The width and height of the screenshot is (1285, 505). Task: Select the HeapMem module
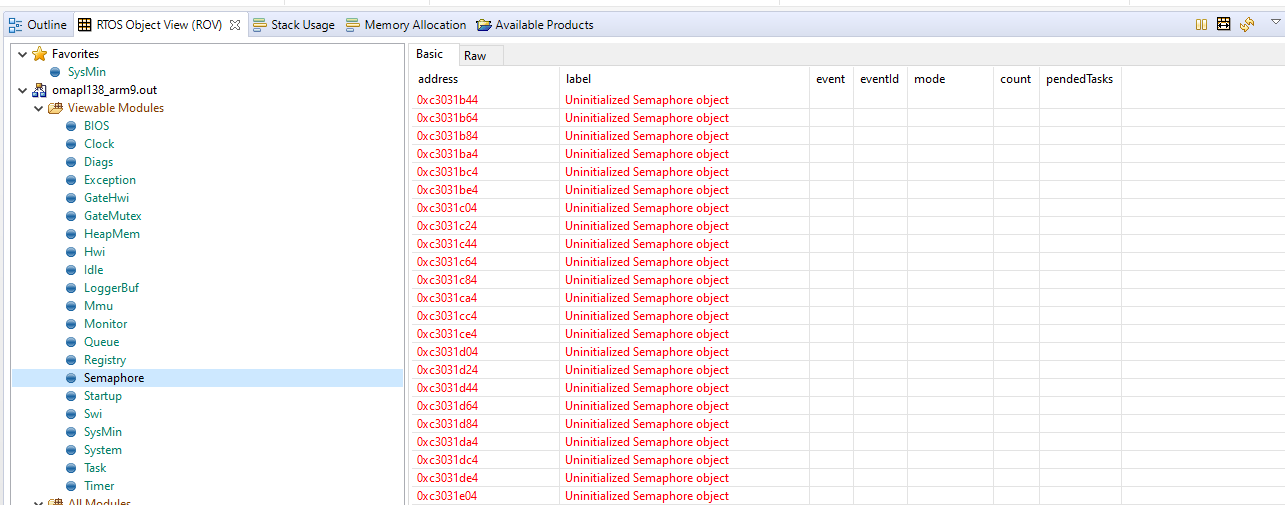[x=111, y=234]
